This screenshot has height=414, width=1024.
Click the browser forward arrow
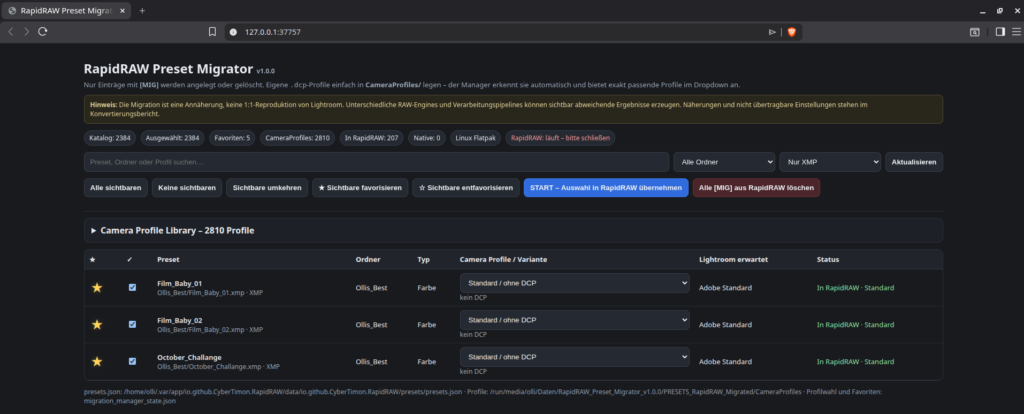tap(26, 31)
